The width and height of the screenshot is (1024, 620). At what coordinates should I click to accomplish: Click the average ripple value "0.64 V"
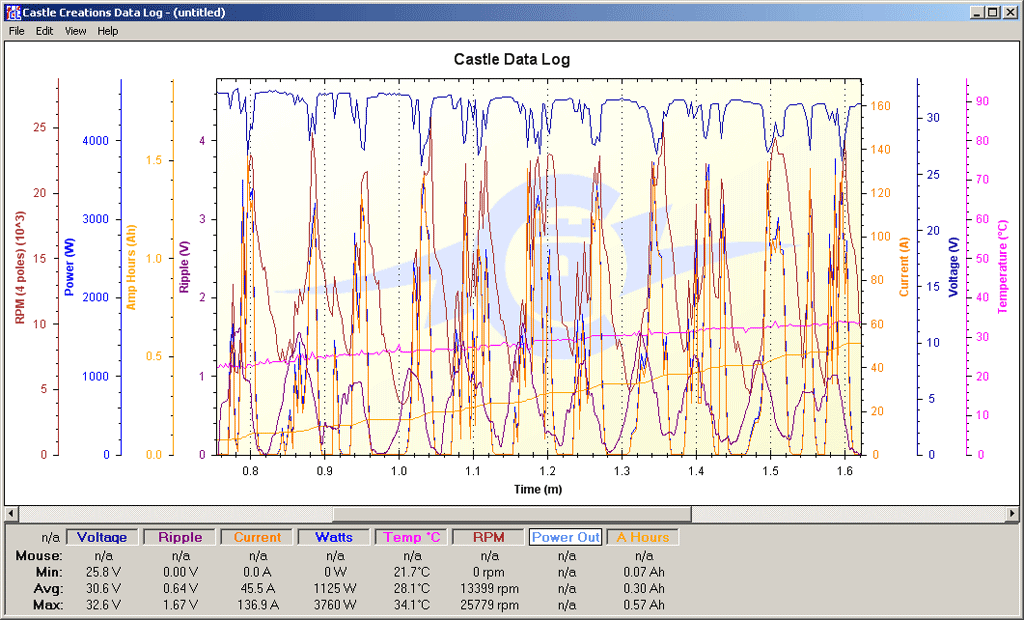coord(181,589)
